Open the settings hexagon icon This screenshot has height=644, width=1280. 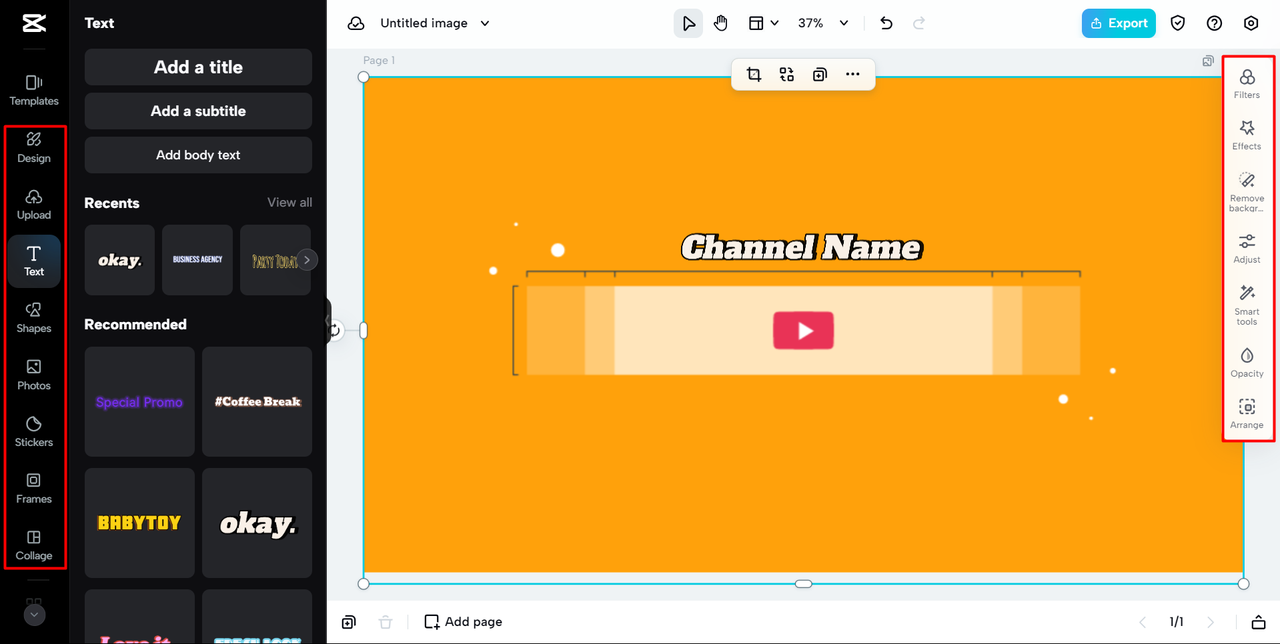[1251, 23]
